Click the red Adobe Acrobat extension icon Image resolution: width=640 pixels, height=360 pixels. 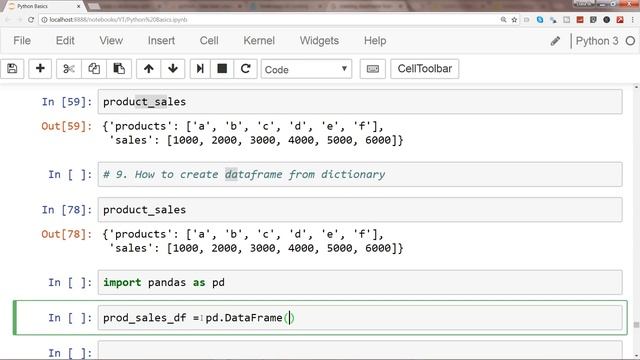click(620, 20)
